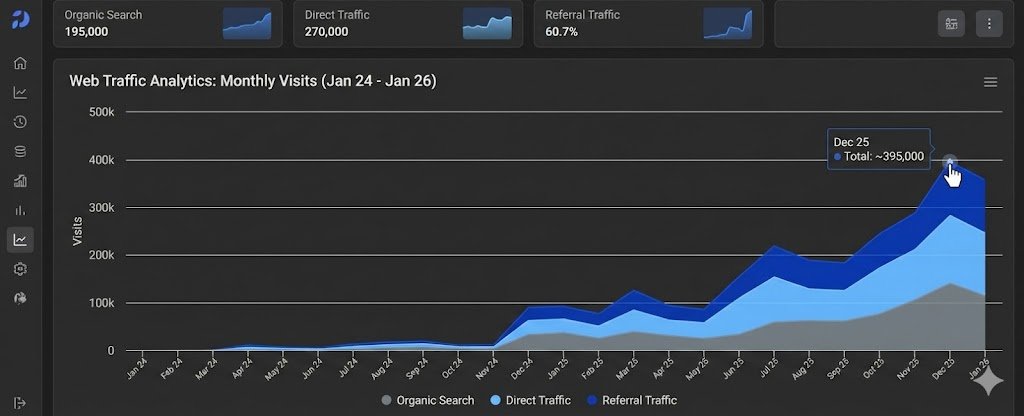Open the Organic Search summary card
The width and height of the screenshot is (1024, 416).
point(168,24)
